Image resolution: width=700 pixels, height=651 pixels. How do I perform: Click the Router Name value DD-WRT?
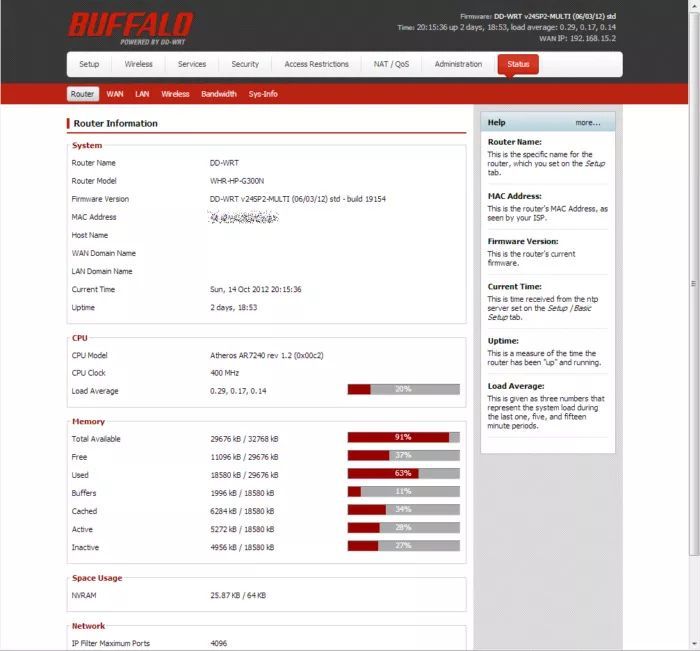(x=224, y=163)
